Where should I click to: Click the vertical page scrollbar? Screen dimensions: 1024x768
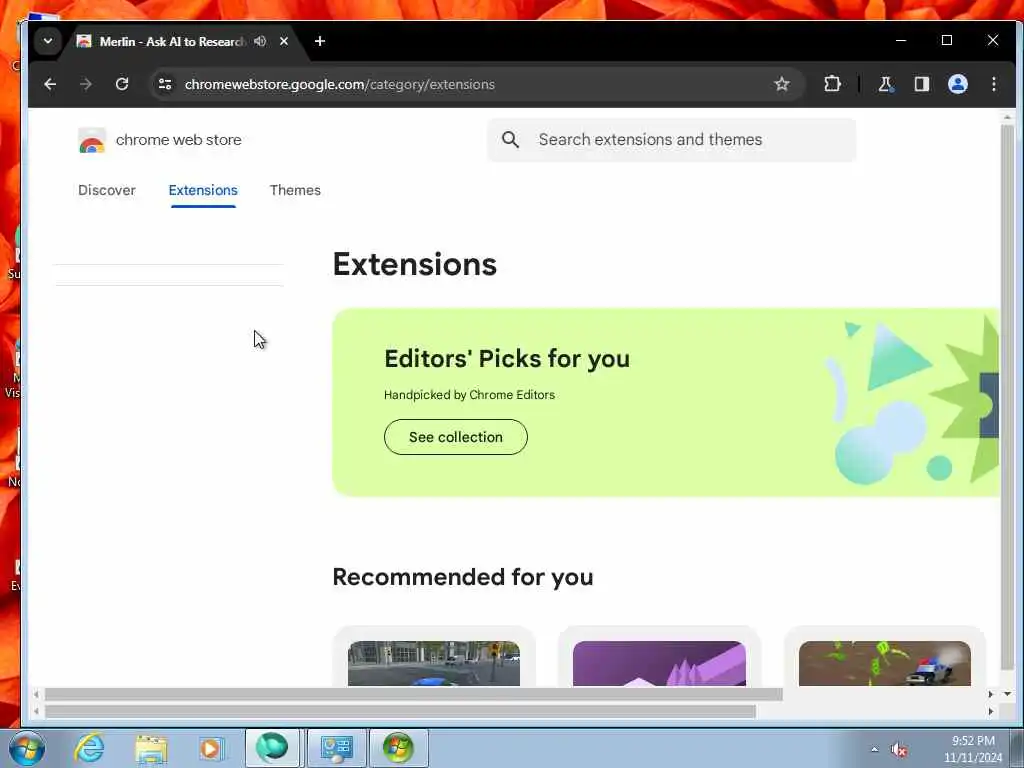(1007, 397)
